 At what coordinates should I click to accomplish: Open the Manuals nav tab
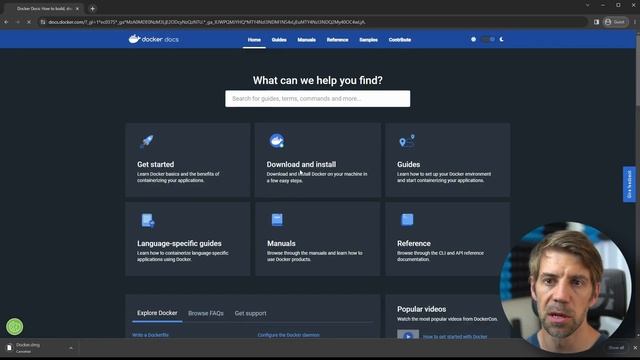tap(307, 40)
